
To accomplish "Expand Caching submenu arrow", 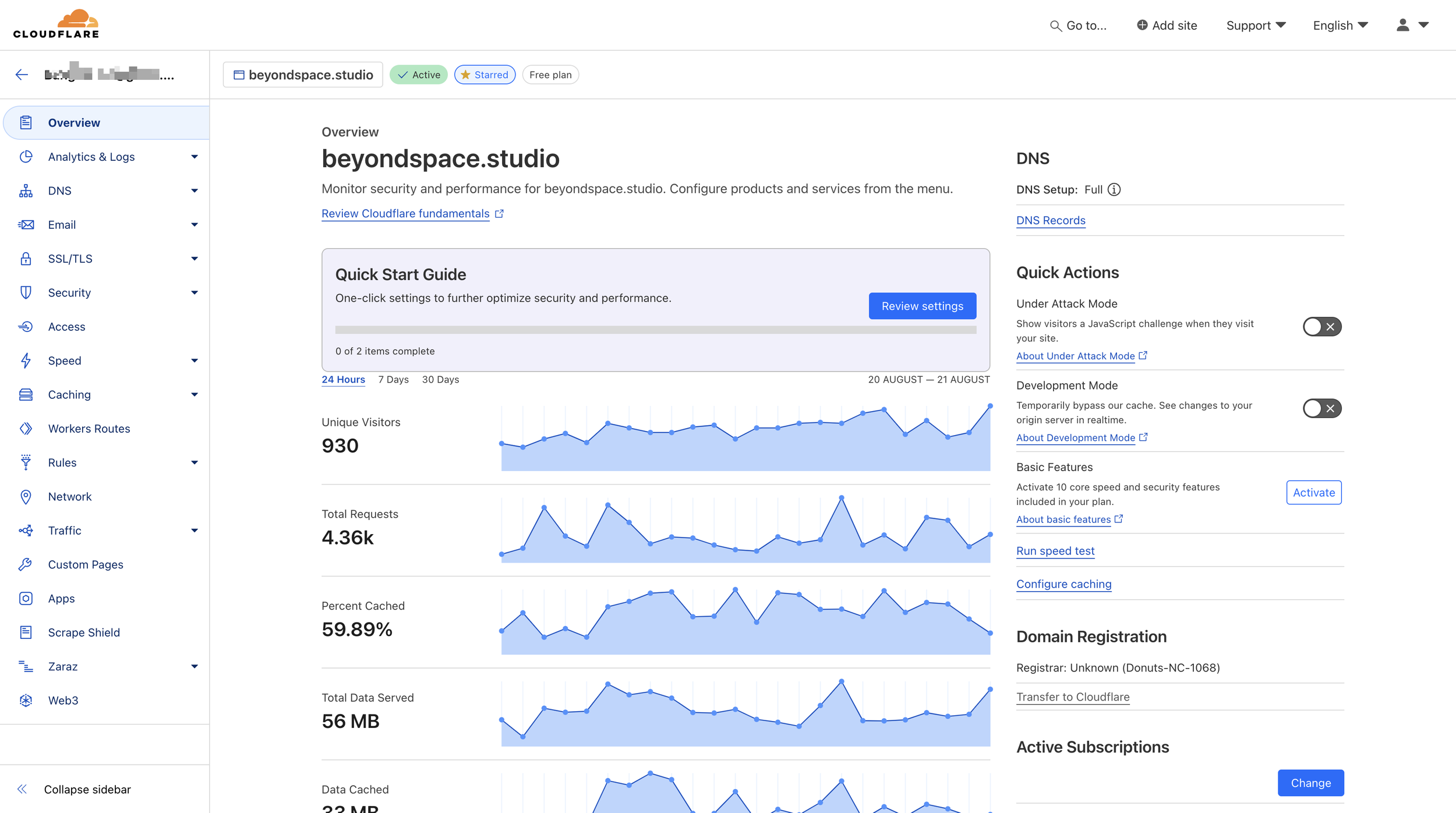I will click(195, 394).
